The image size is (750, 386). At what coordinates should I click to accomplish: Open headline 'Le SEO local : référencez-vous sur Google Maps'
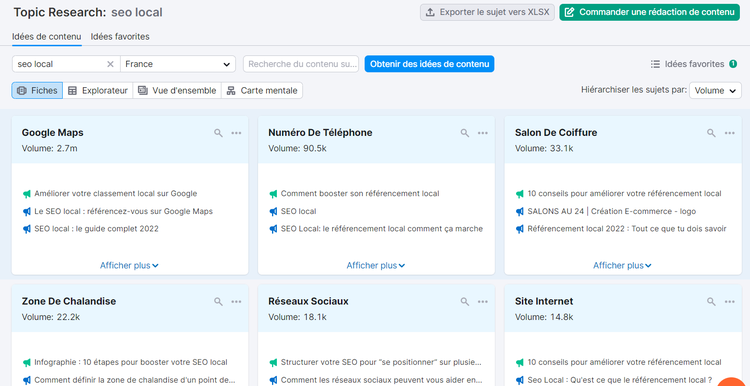click(123, 211)
